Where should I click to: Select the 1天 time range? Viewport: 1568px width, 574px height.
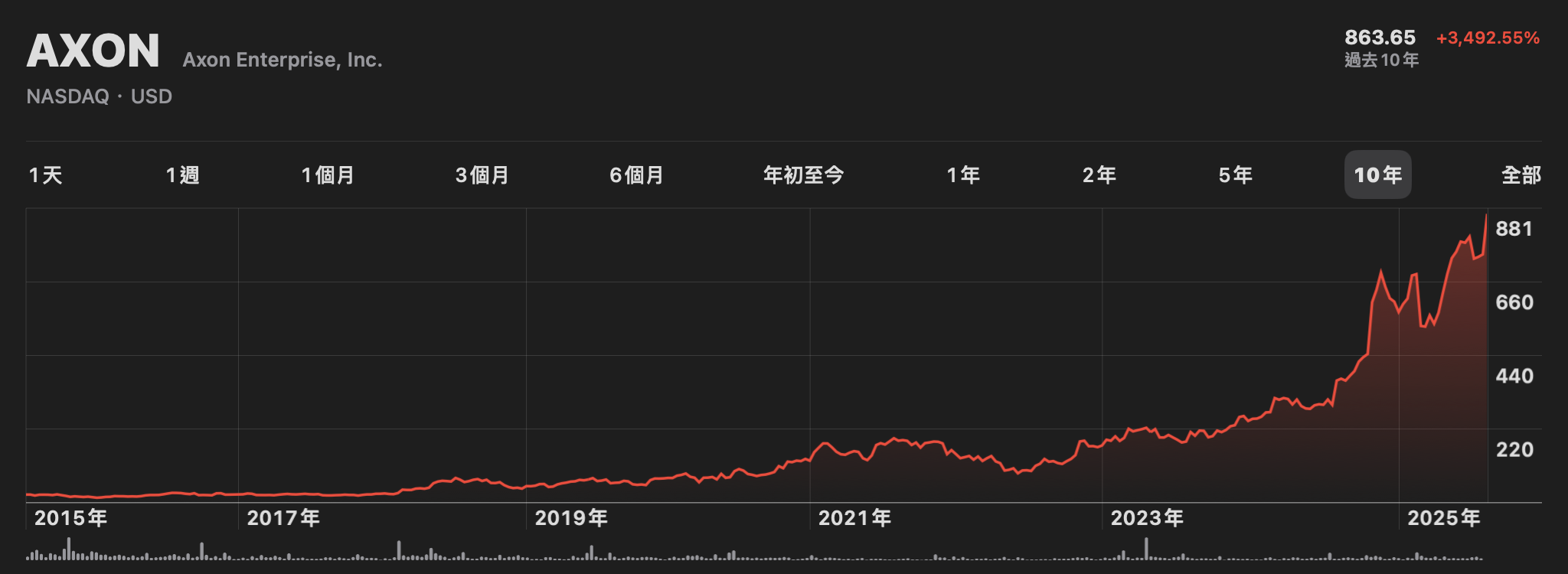(x=45, y=175)
